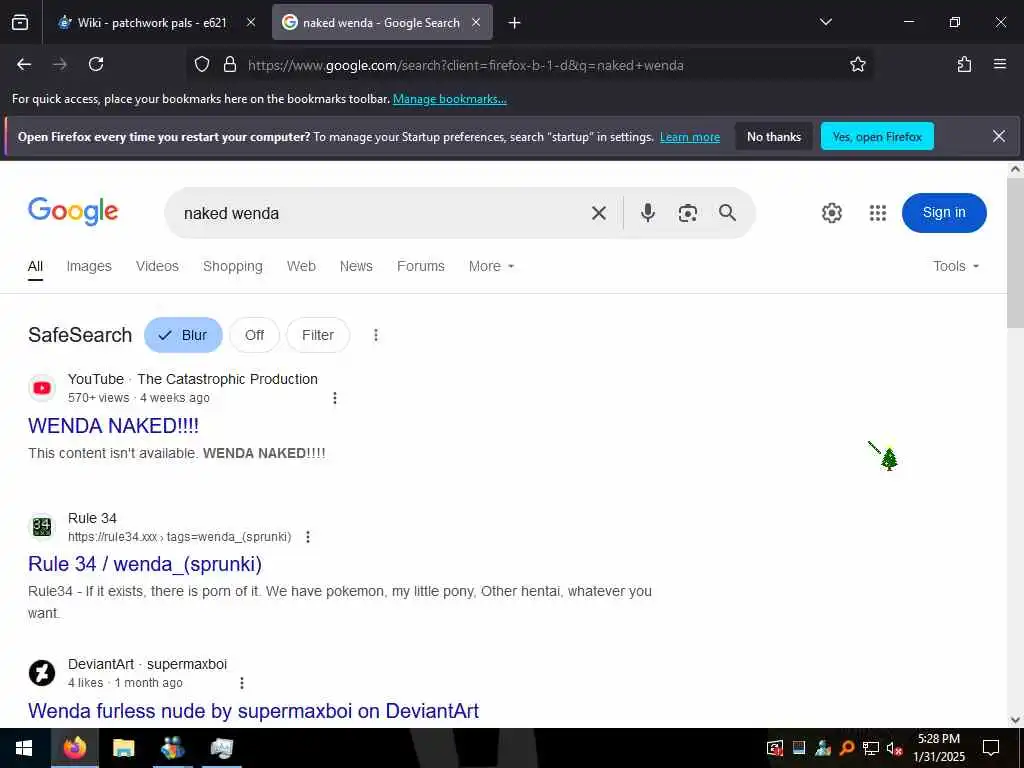Open the Wenda furless DeviantArt result
The image size is (1024, 768).
pyautogui.click(x=253, y=711)
